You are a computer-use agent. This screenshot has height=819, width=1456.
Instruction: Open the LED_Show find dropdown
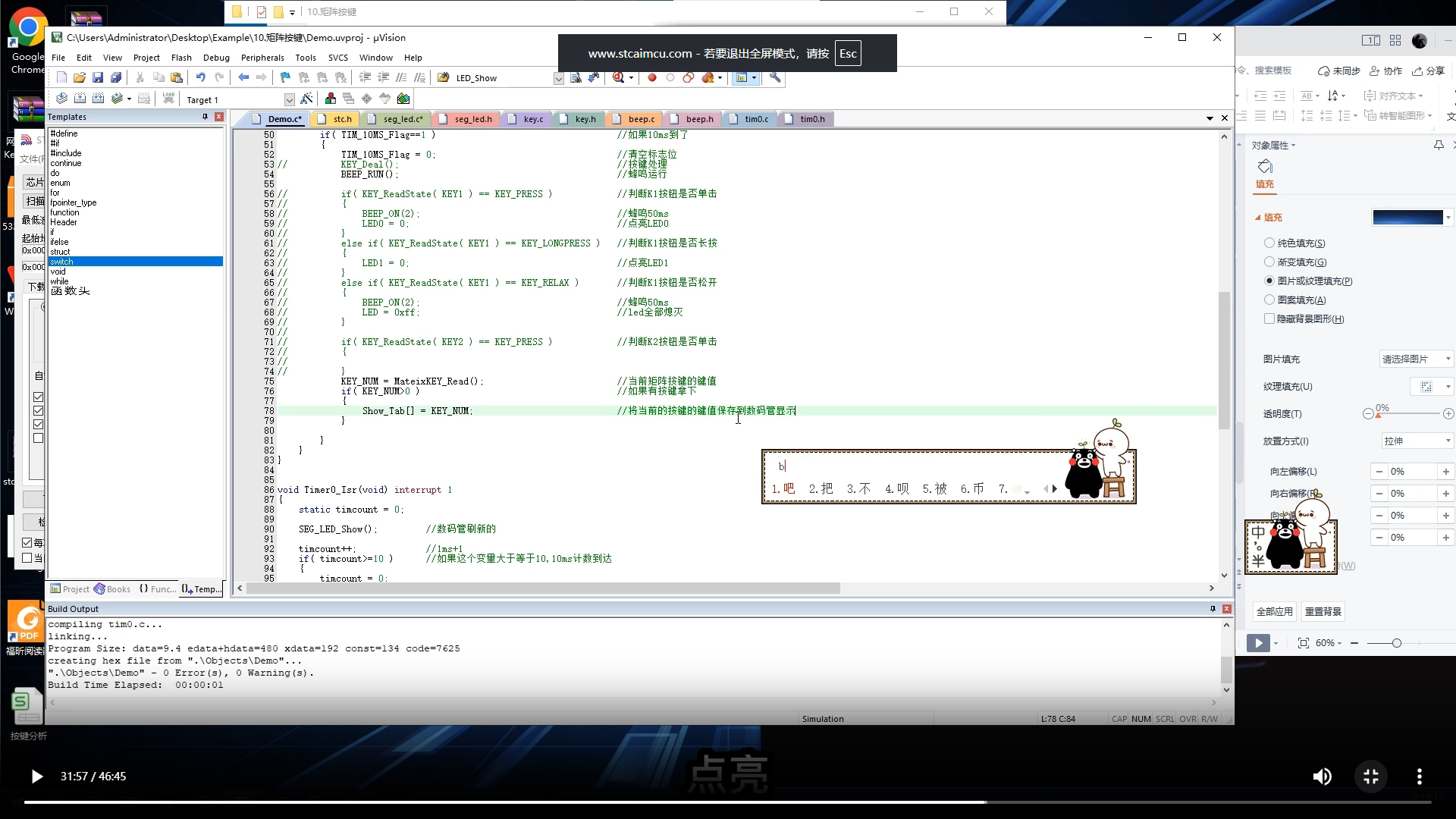[558, 78]
